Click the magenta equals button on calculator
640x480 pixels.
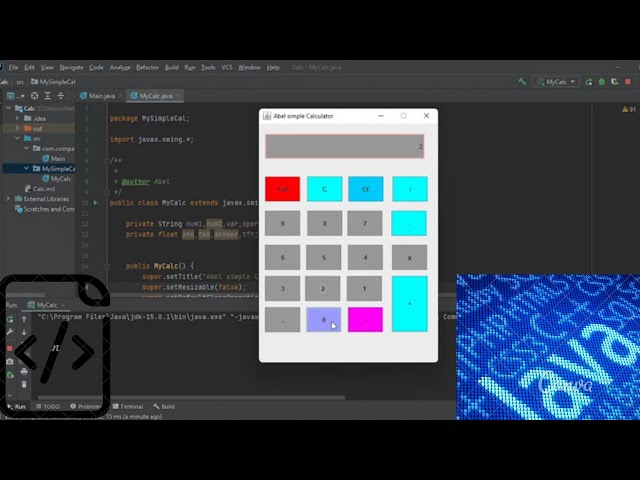point(365,320)
